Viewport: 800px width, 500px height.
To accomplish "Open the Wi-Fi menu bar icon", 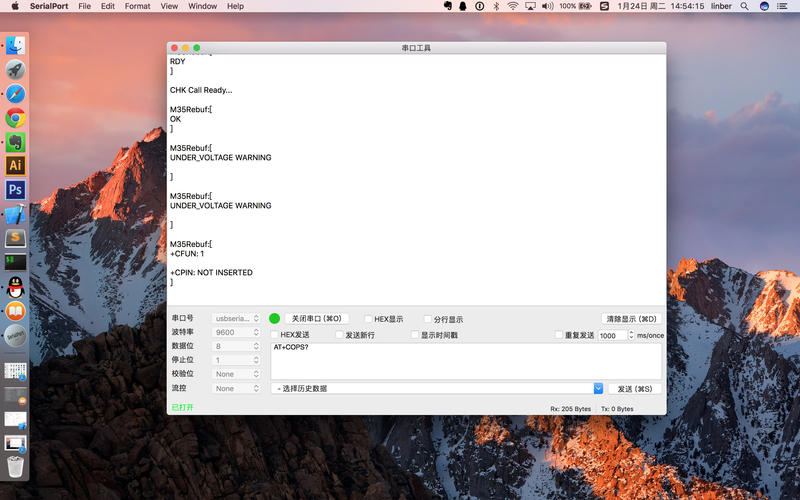I will tap(513, 6).
